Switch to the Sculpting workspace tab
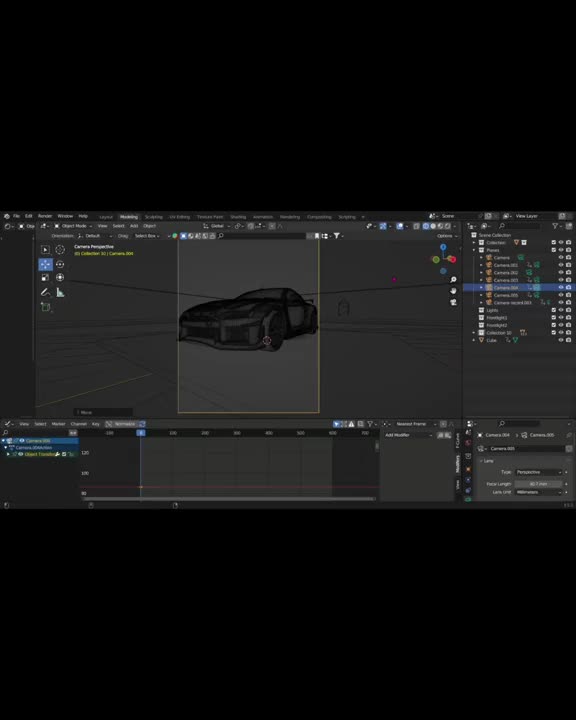This screenshot has width=576, height=720. tap(153, 217)
